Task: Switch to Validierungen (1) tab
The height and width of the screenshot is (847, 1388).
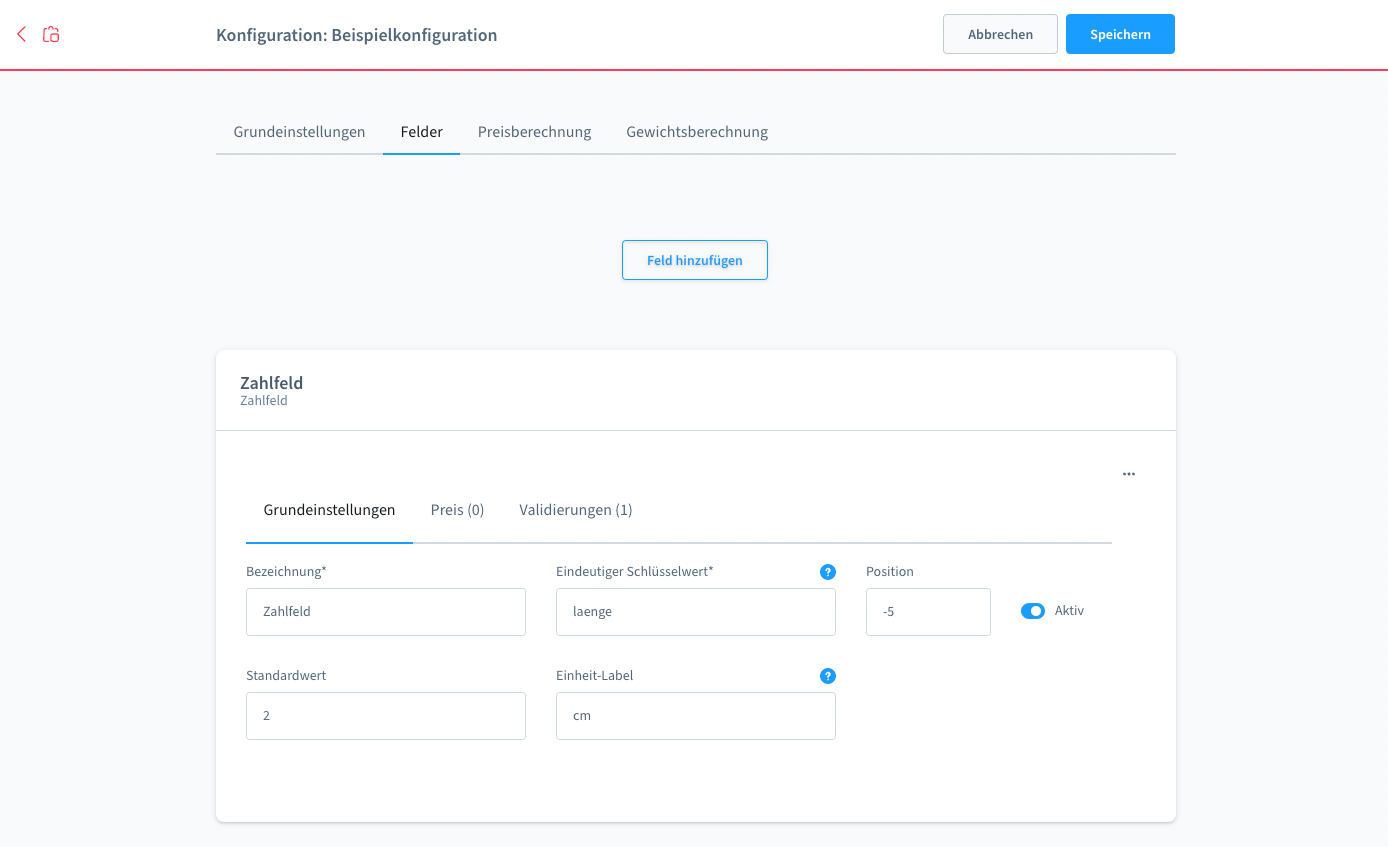Action: pyautogui.click(x=575, y=510)
